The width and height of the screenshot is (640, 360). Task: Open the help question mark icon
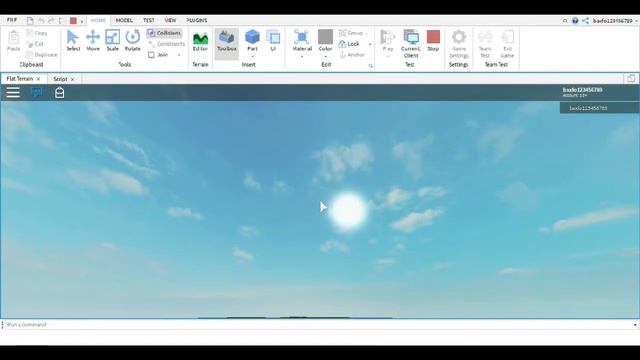click(x=575, y=20)
